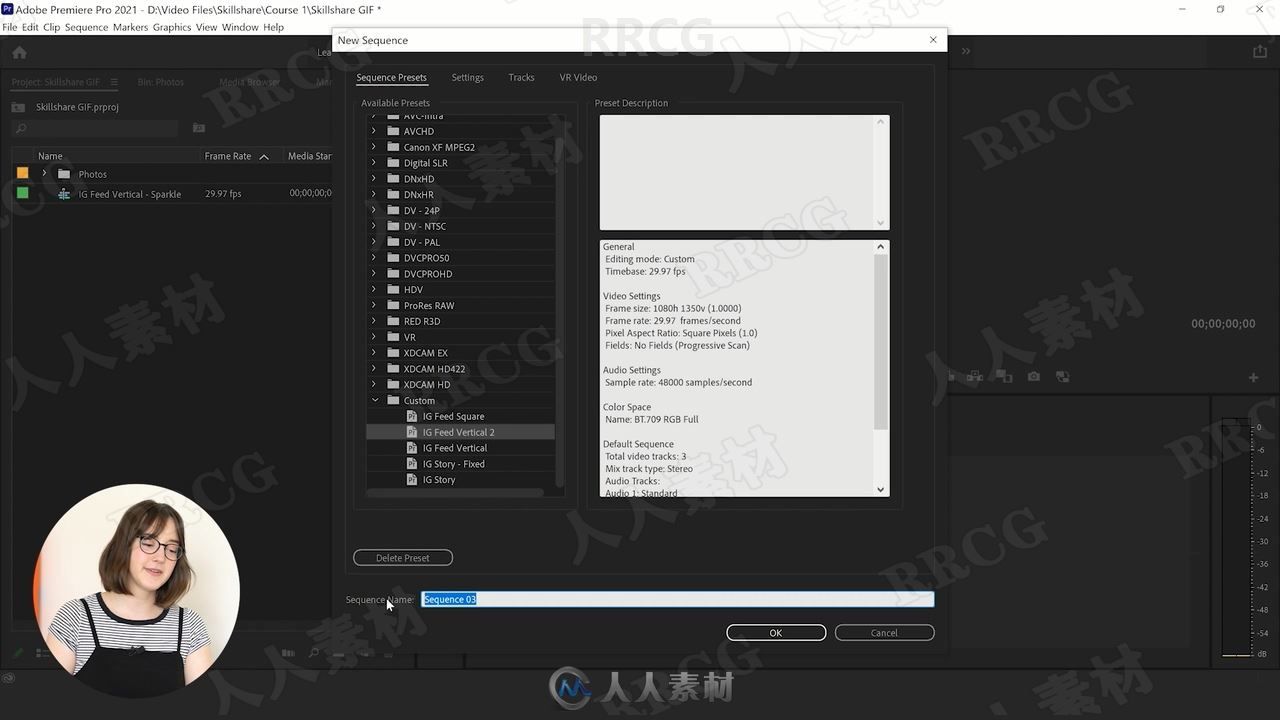Click the Comparison View icon in monitor

pyautogui.click(x=1062, y=377)
